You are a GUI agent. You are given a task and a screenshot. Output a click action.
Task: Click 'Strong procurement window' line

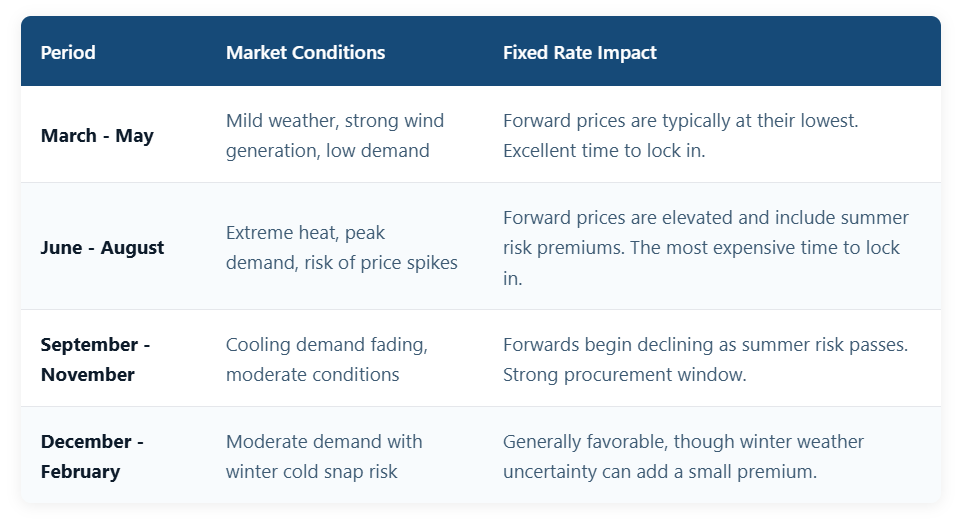pyautogui.click(x=625, y=375)
